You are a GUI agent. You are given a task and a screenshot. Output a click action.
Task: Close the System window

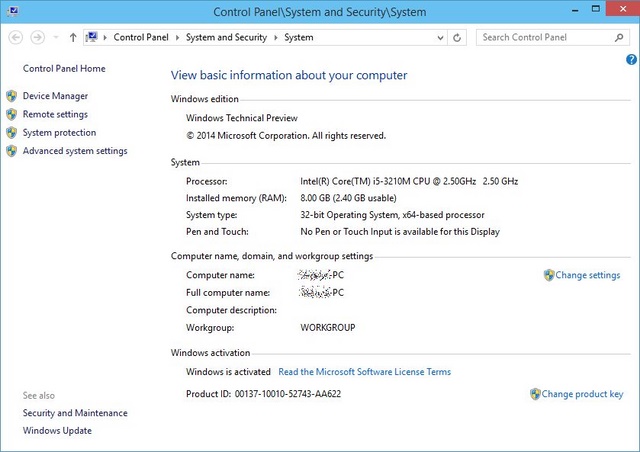point(623,9)
